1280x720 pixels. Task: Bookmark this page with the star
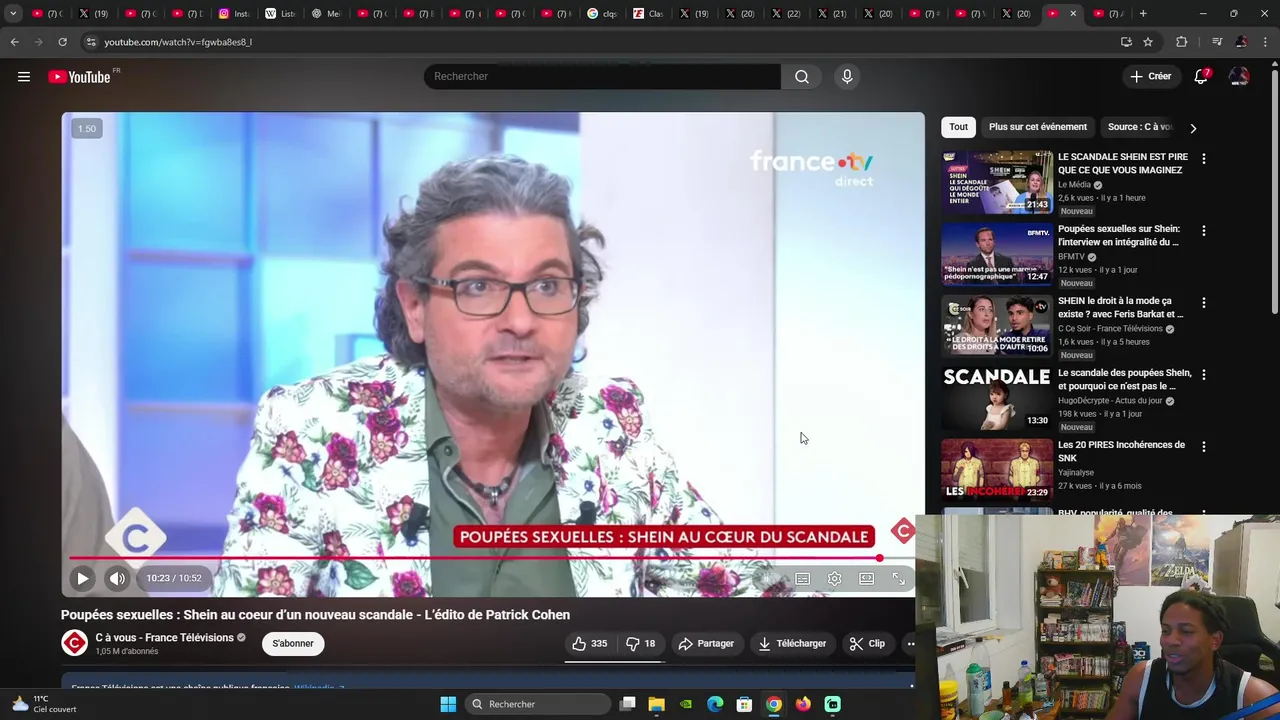pyautogui.click(x=1148, y=42)
